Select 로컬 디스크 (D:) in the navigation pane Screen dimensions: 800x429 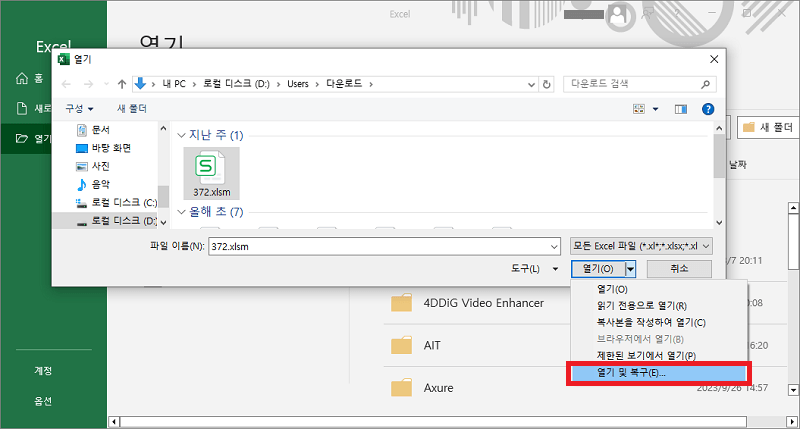116,221
